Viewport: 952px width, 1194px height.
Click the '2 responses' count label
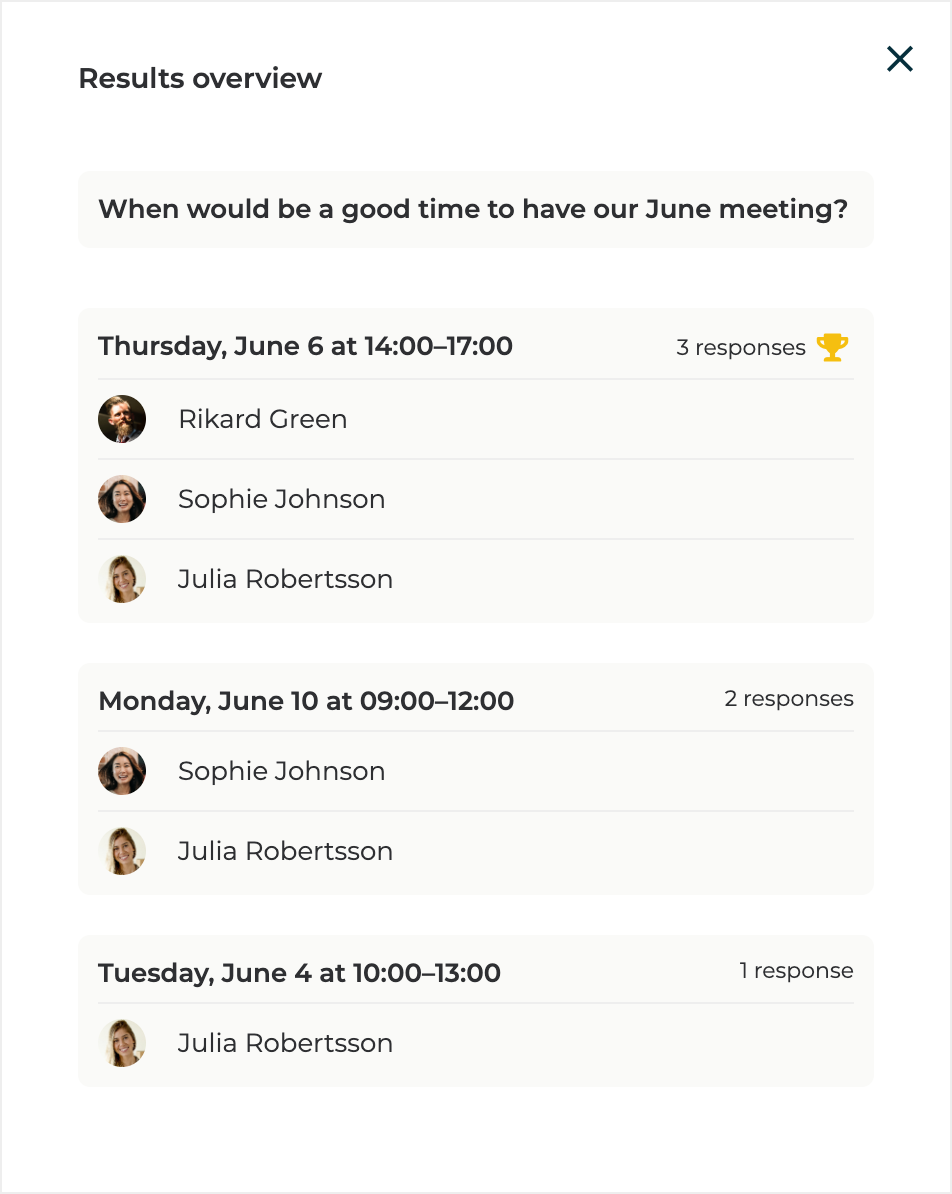(x=788, y=699)
